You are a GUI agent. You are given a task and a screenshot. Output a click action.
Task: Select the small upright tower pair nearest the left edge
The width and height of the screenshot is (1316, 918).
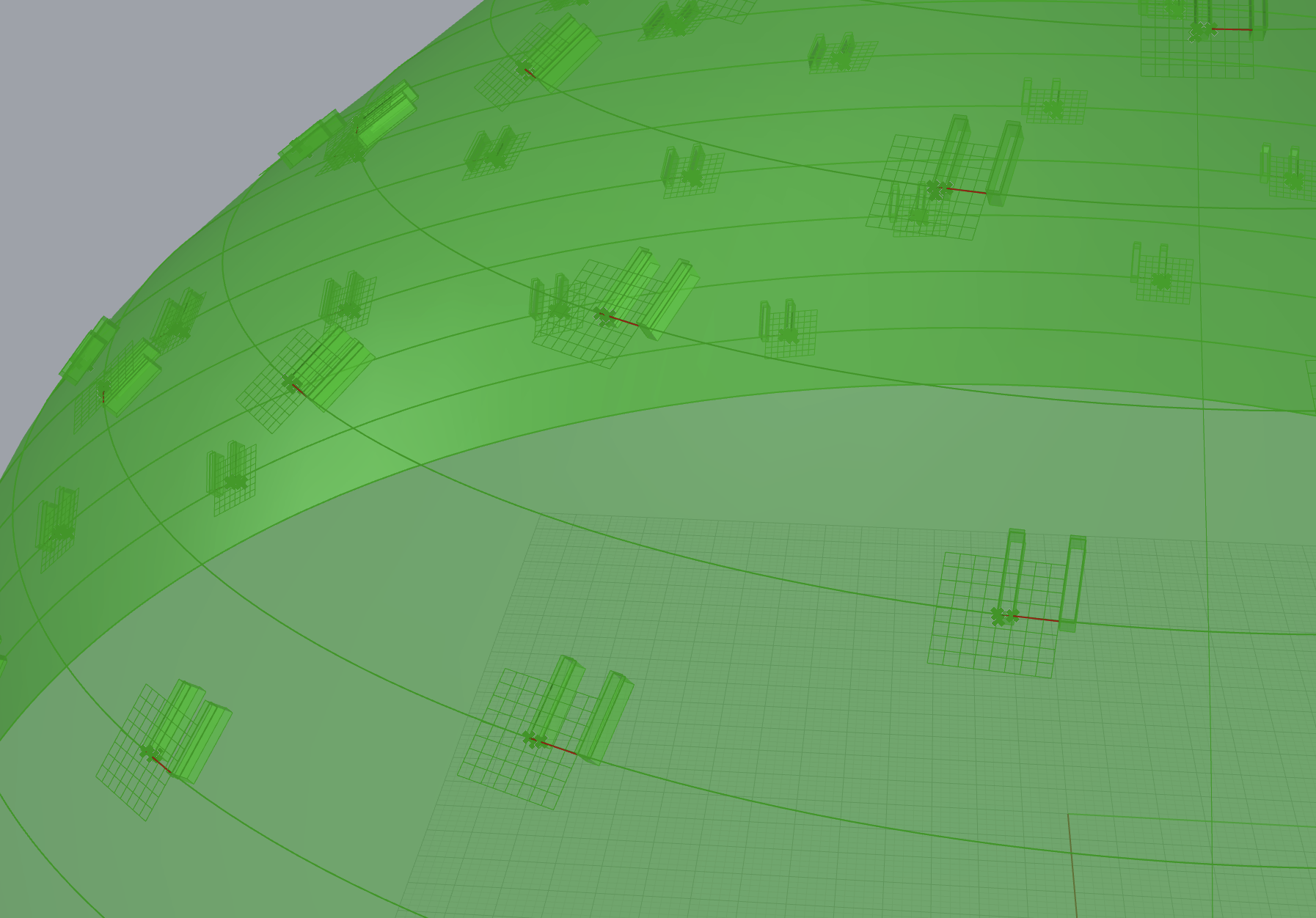tap(57, 519)
